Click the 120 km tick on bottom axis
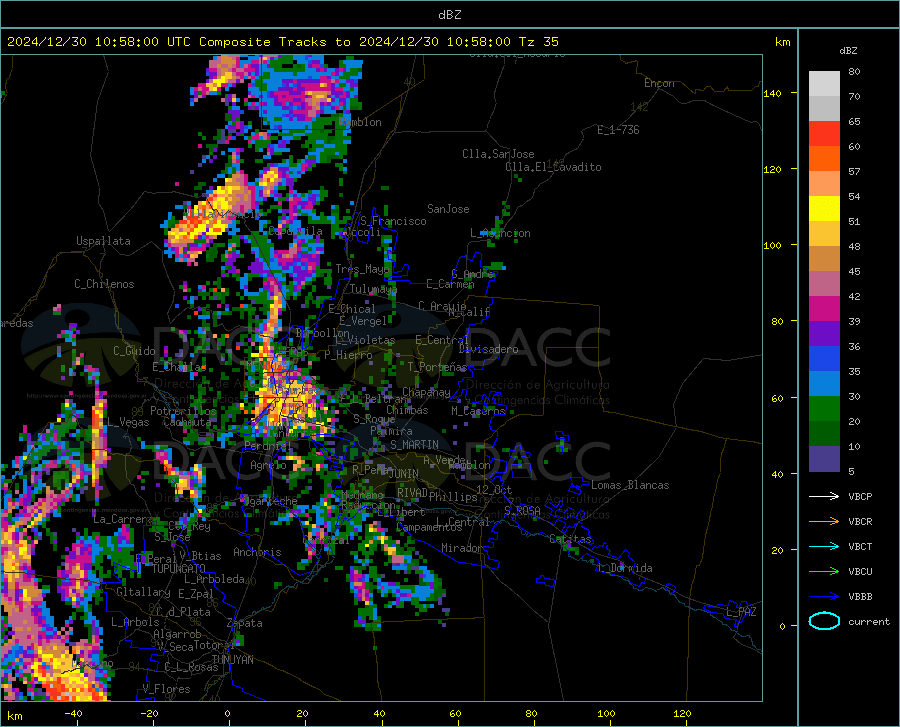900x727 pixels. click(x=682, y=713)
